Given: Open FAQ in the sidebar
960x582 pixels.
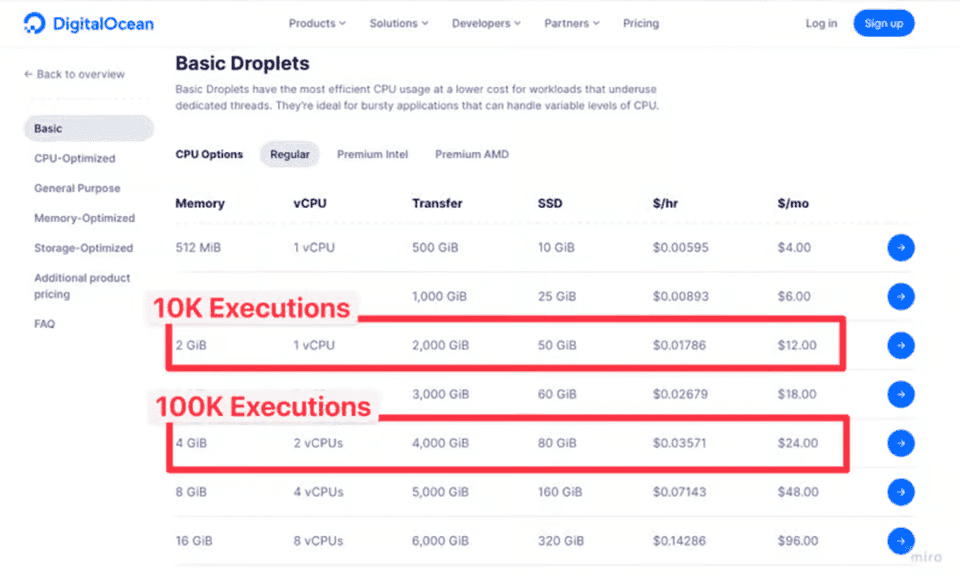Looking at the screenshot, I should tap(44, 324).
